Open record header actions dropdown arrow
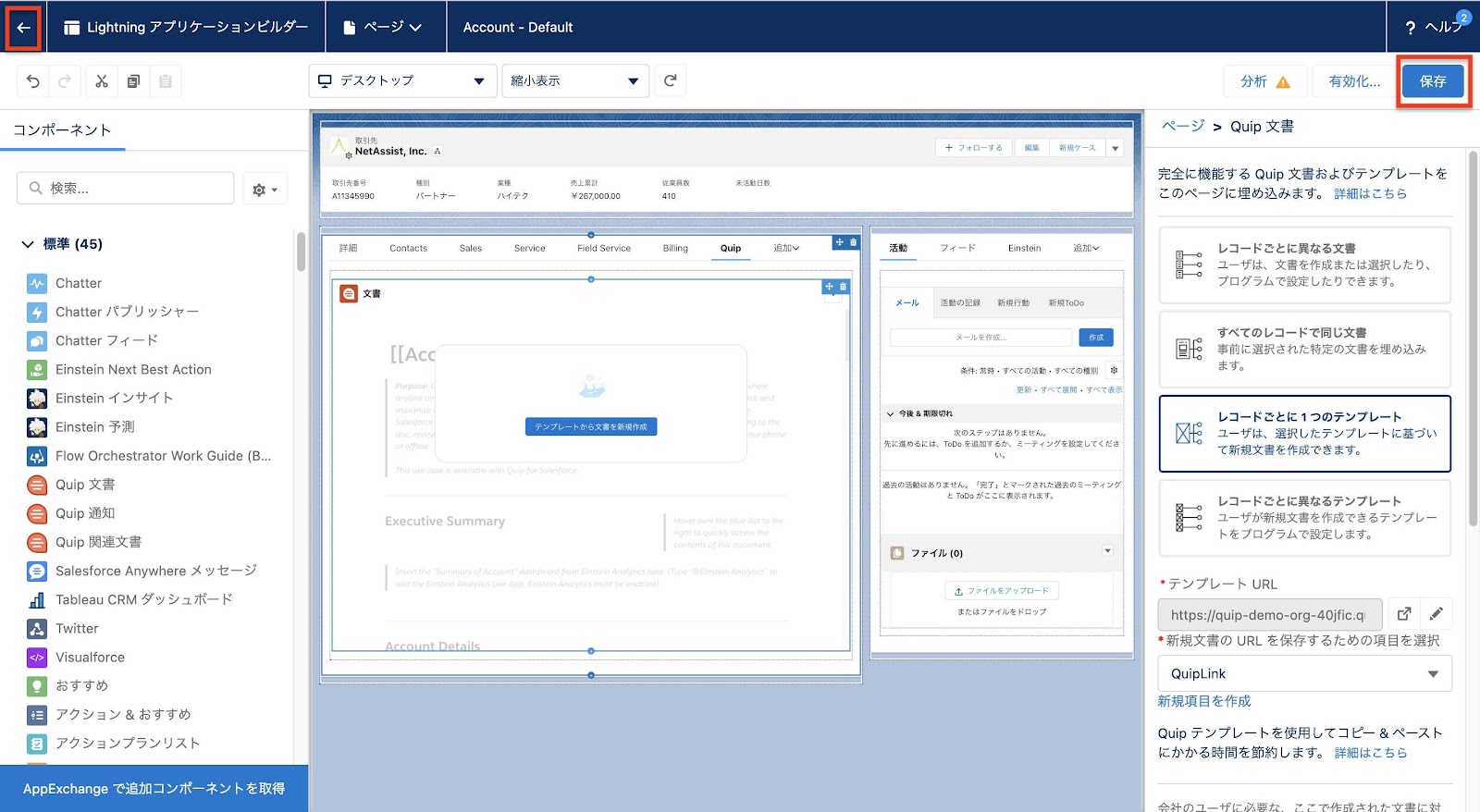1480x812 pixels. click(x=1116, y=148)
